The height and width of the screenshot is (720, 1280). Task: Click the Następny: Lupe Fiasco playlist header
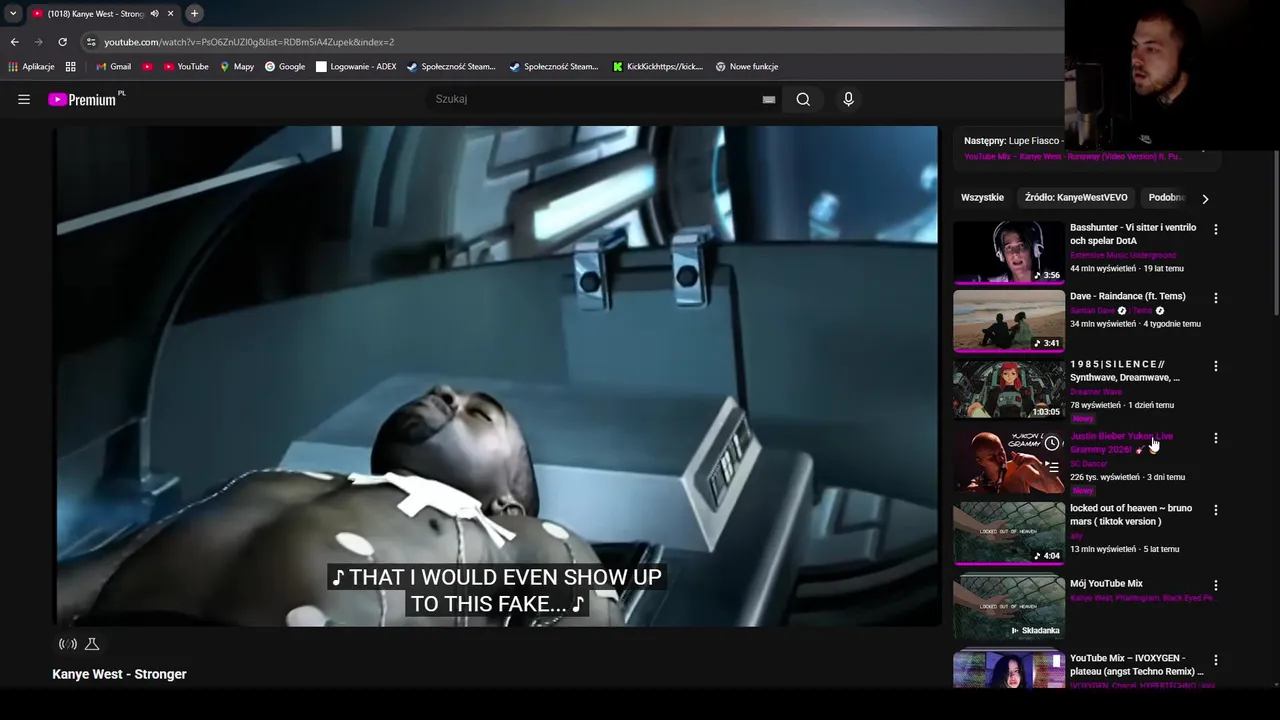[1015, 141]
